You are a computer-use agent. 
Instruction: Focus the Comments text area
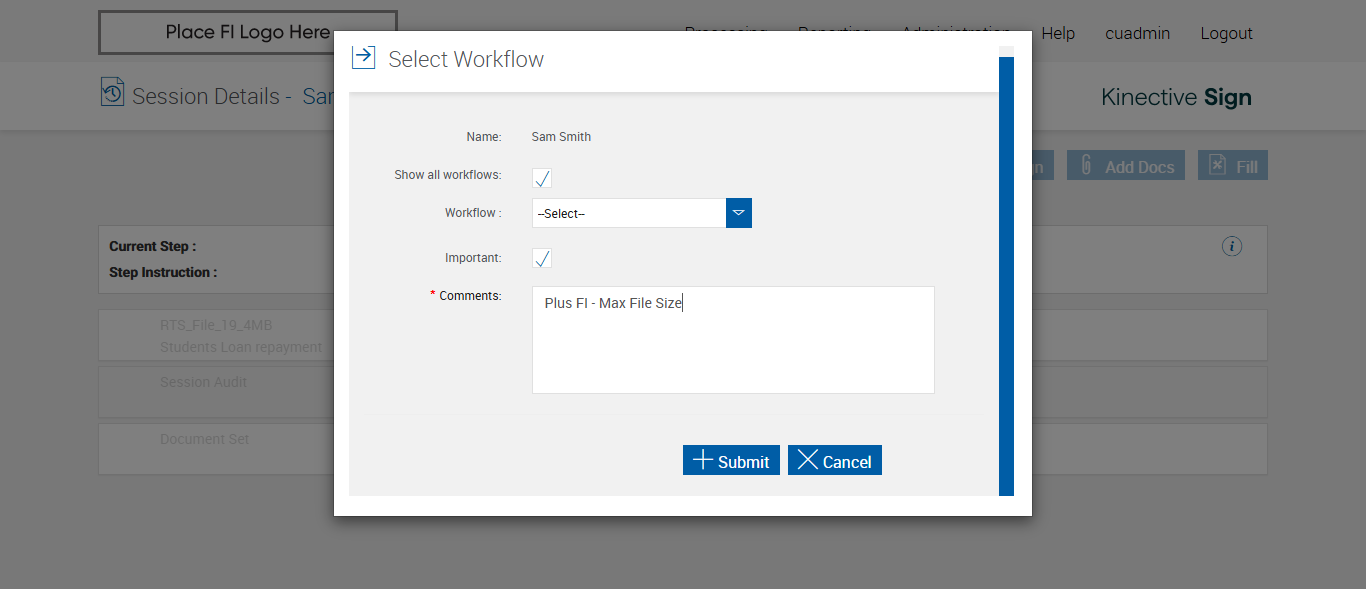733,340
